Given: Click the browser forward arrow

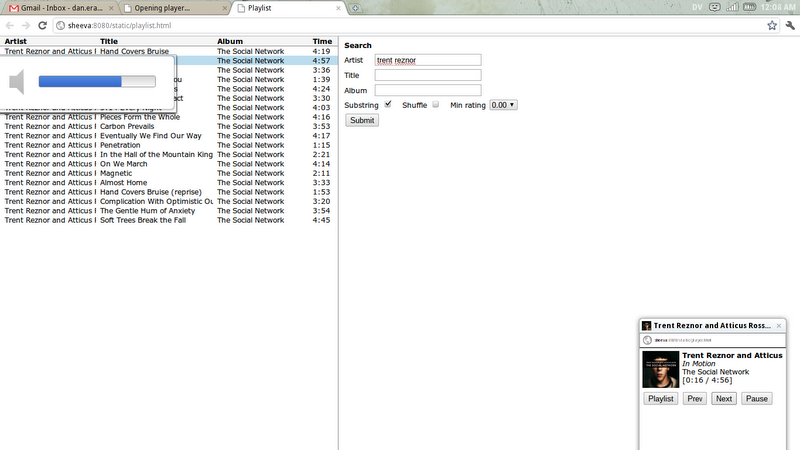Looking at the screenshot, I should pos(26,26).
